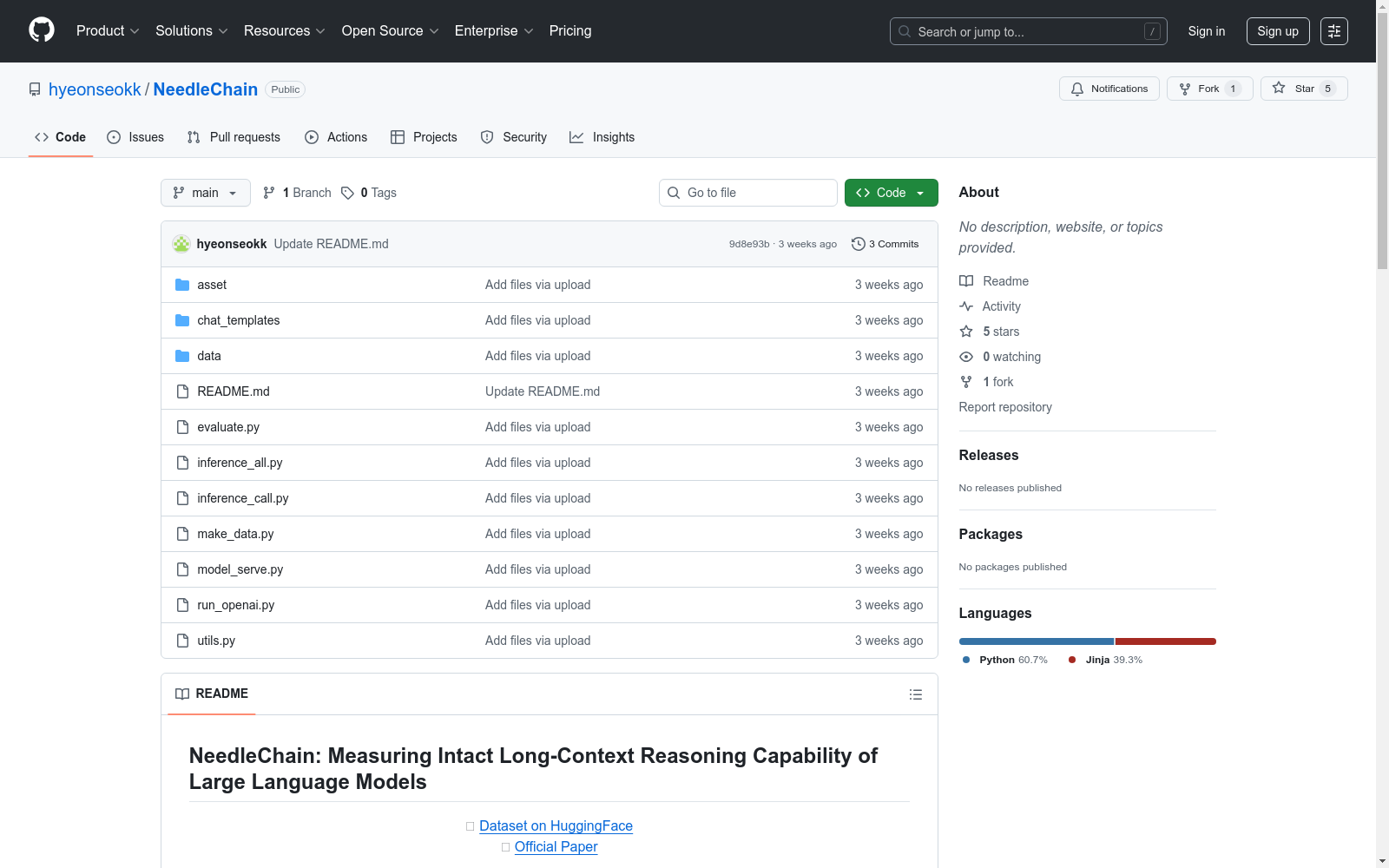Viewport: 1389px width, 868px height.
Task: Open the main branch selector dropdown
Action: coord(206,193)
